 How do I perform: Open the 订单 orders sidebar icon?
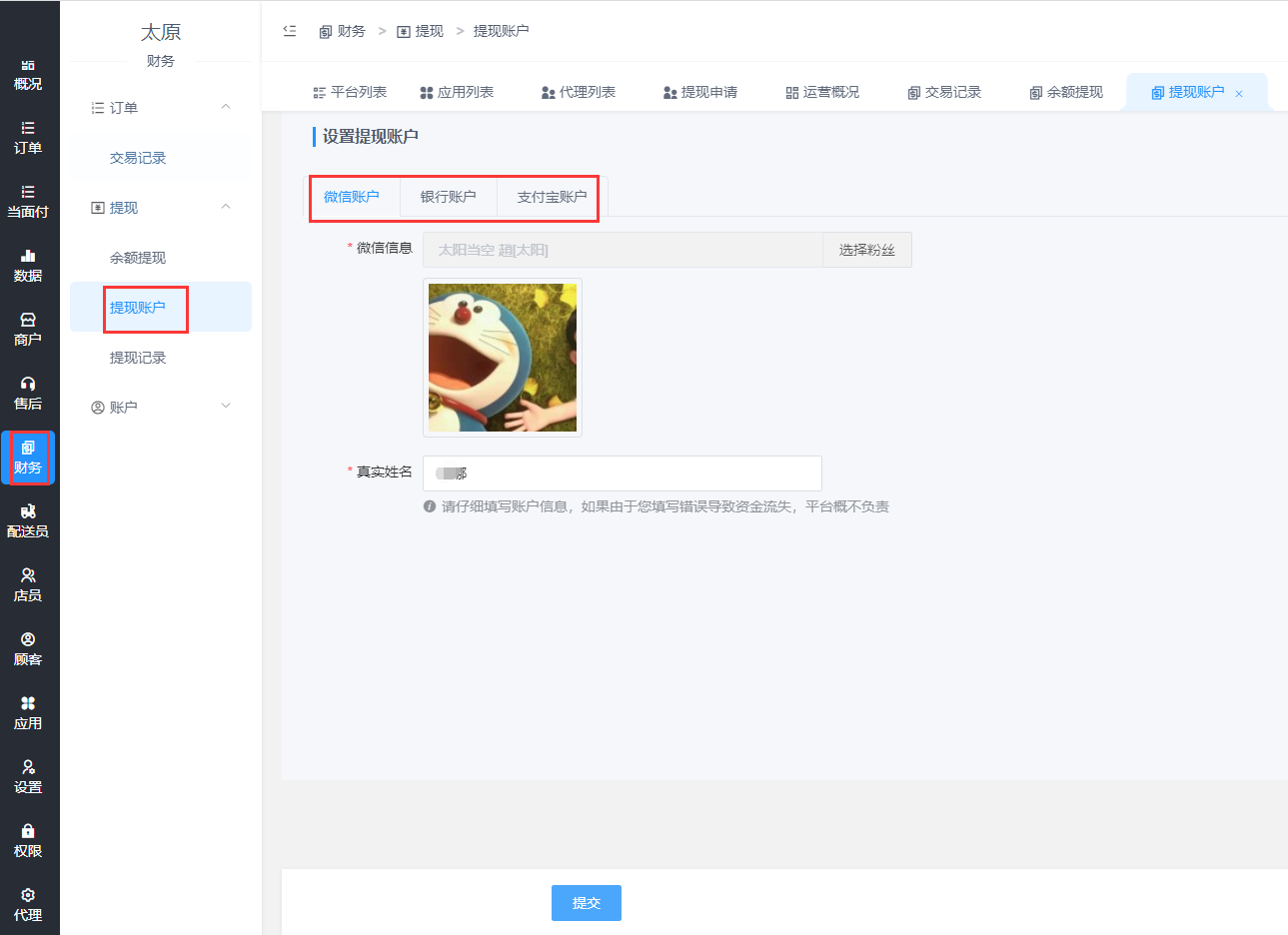pos(28,139)
